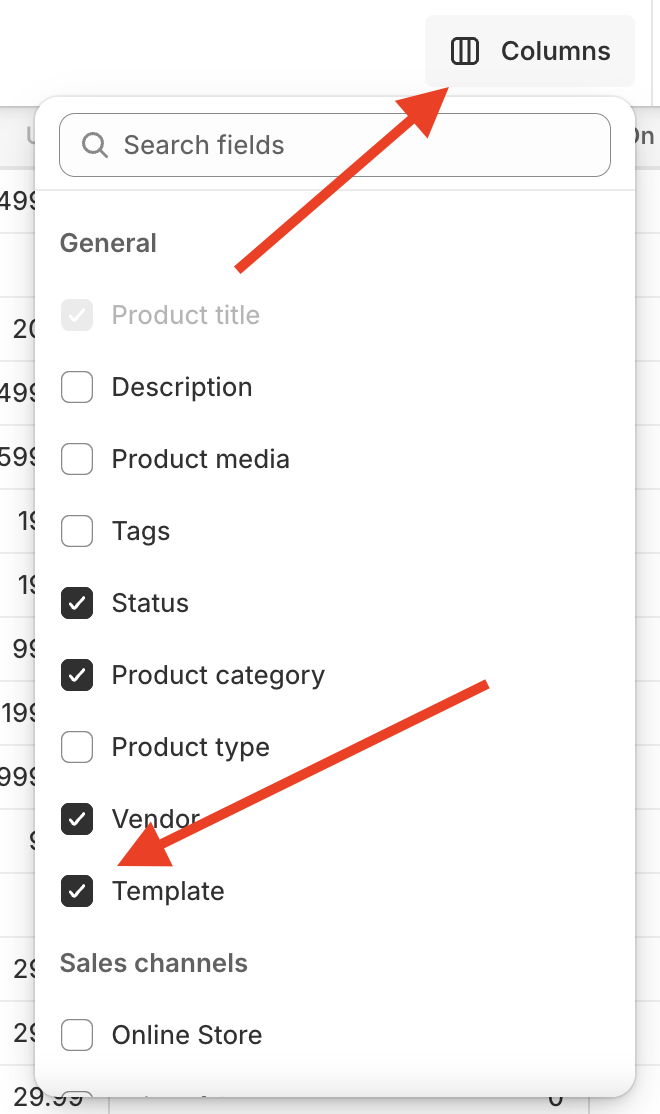Click the Description label text
Image resolution: width=660 pixels, height=1114 pixels.
click(x=183, y=387)
